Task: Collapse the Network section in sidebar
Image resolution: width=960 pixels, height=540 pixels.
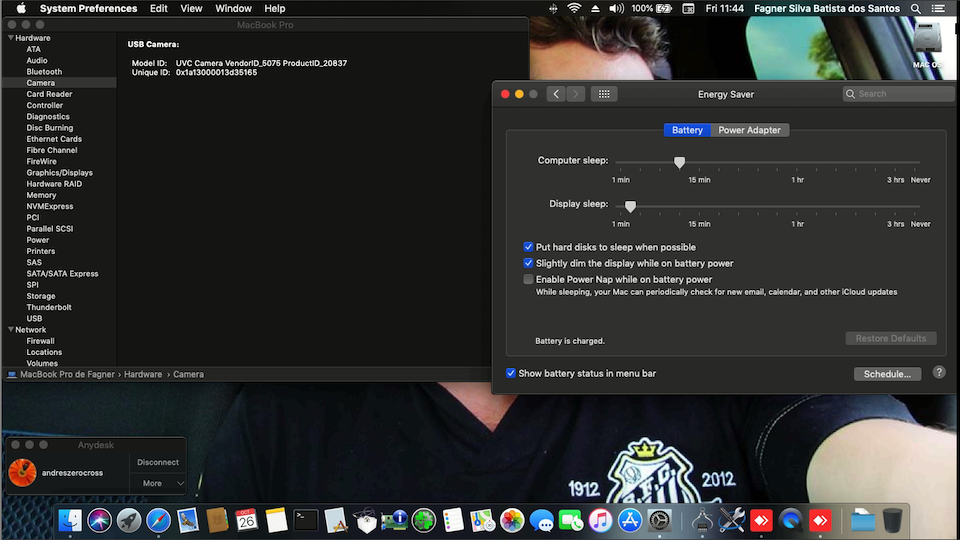Action: 10,330
